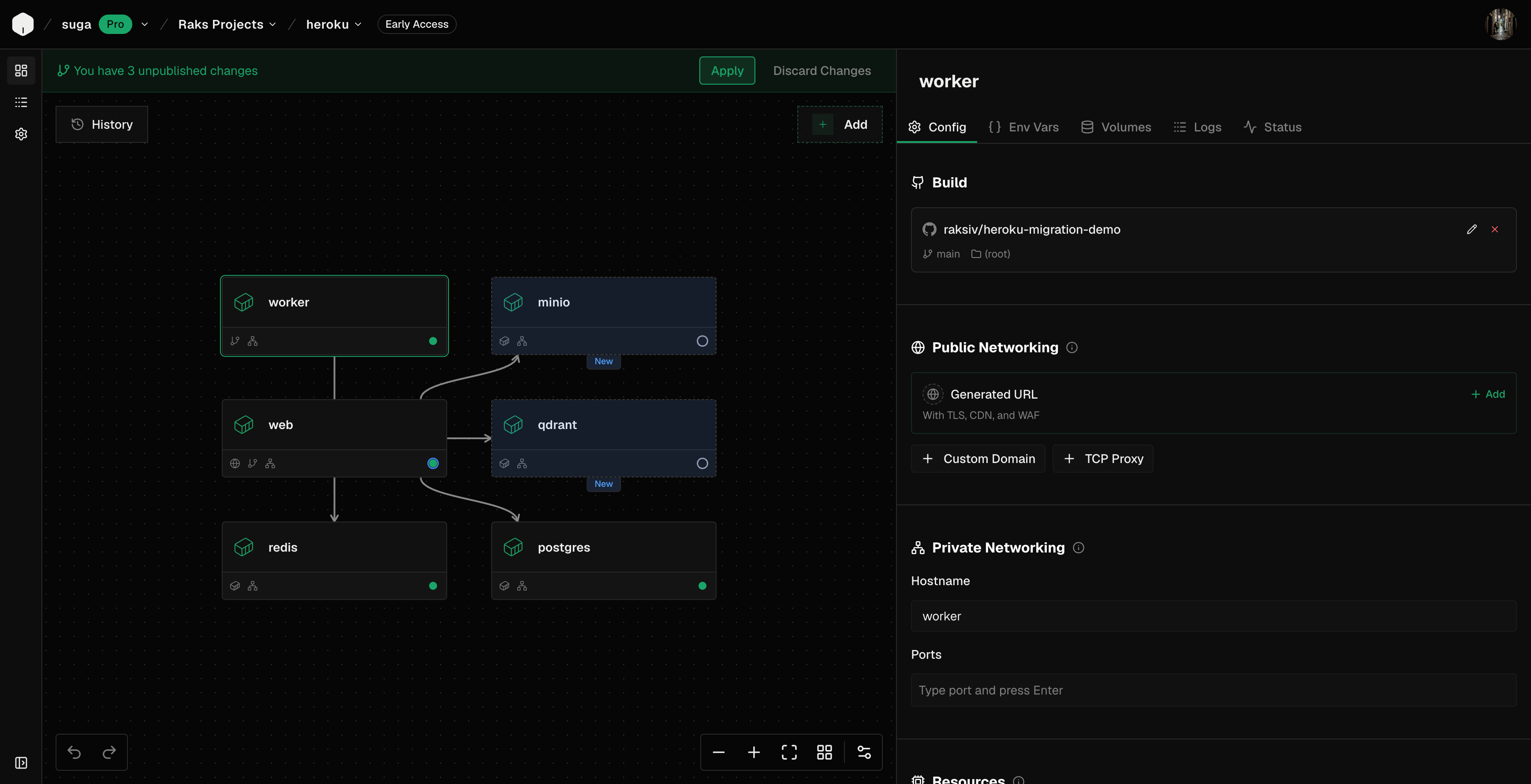1531x784 pixels.
Task: Open the History panel
Action: coord(101,124)
